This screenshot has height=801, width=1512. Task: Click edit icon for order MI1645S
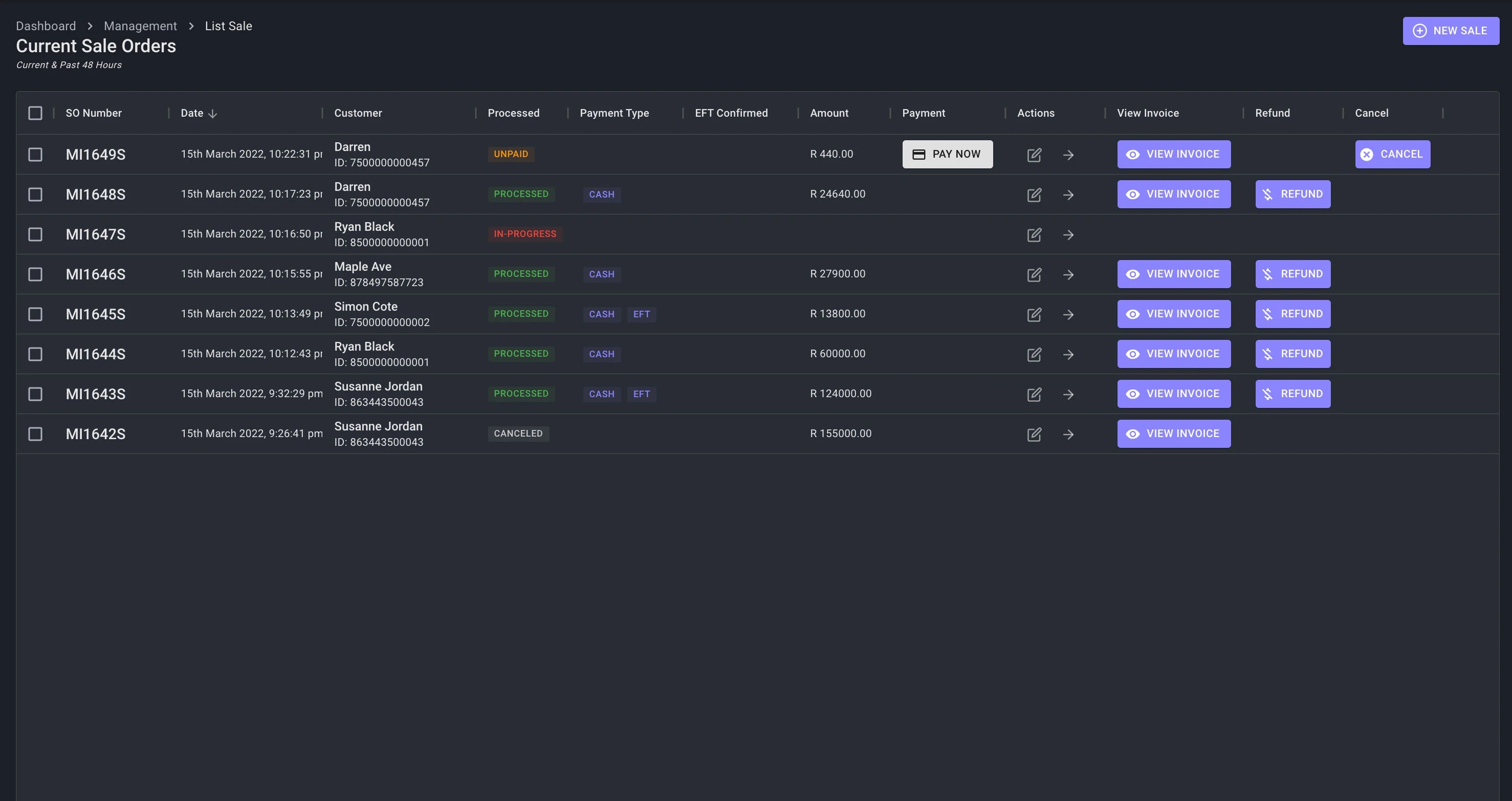(1034, 315)
